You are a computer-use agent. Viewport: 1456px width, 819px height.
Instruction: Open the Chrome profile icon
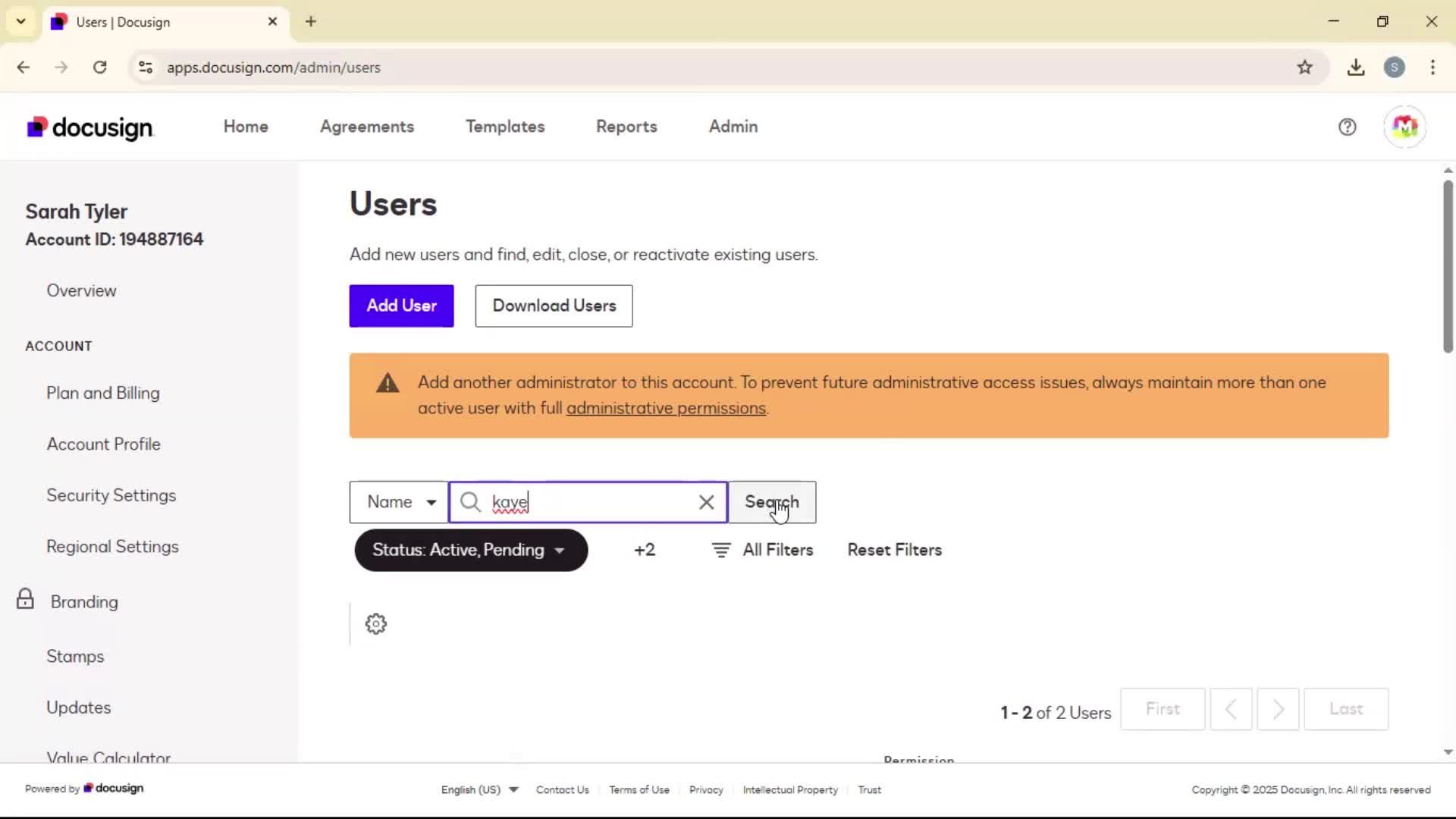(x=1394, y=67)
